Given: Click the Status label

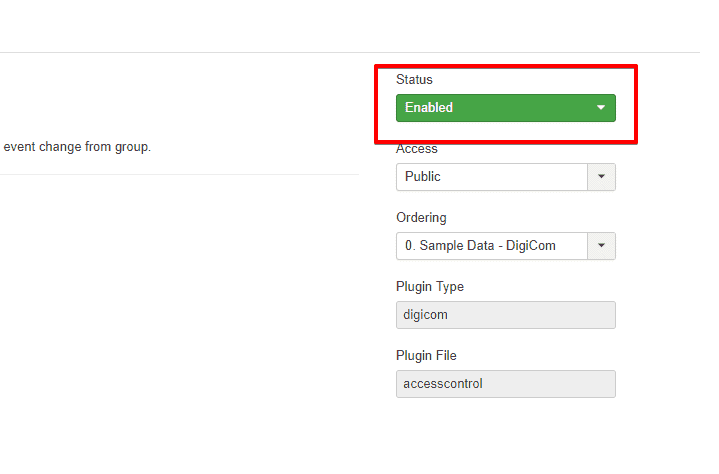Looking at the screenshot, I should 414,79.
